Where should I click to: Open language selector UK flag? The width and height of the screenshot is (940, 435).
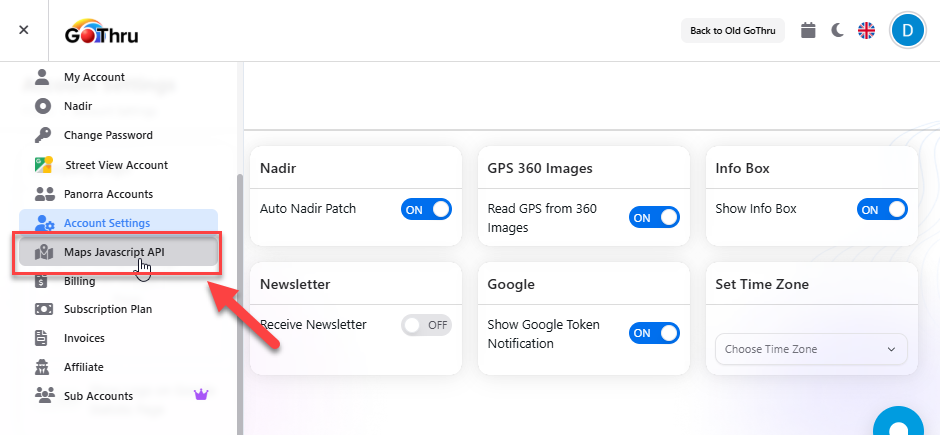[866, 30]
